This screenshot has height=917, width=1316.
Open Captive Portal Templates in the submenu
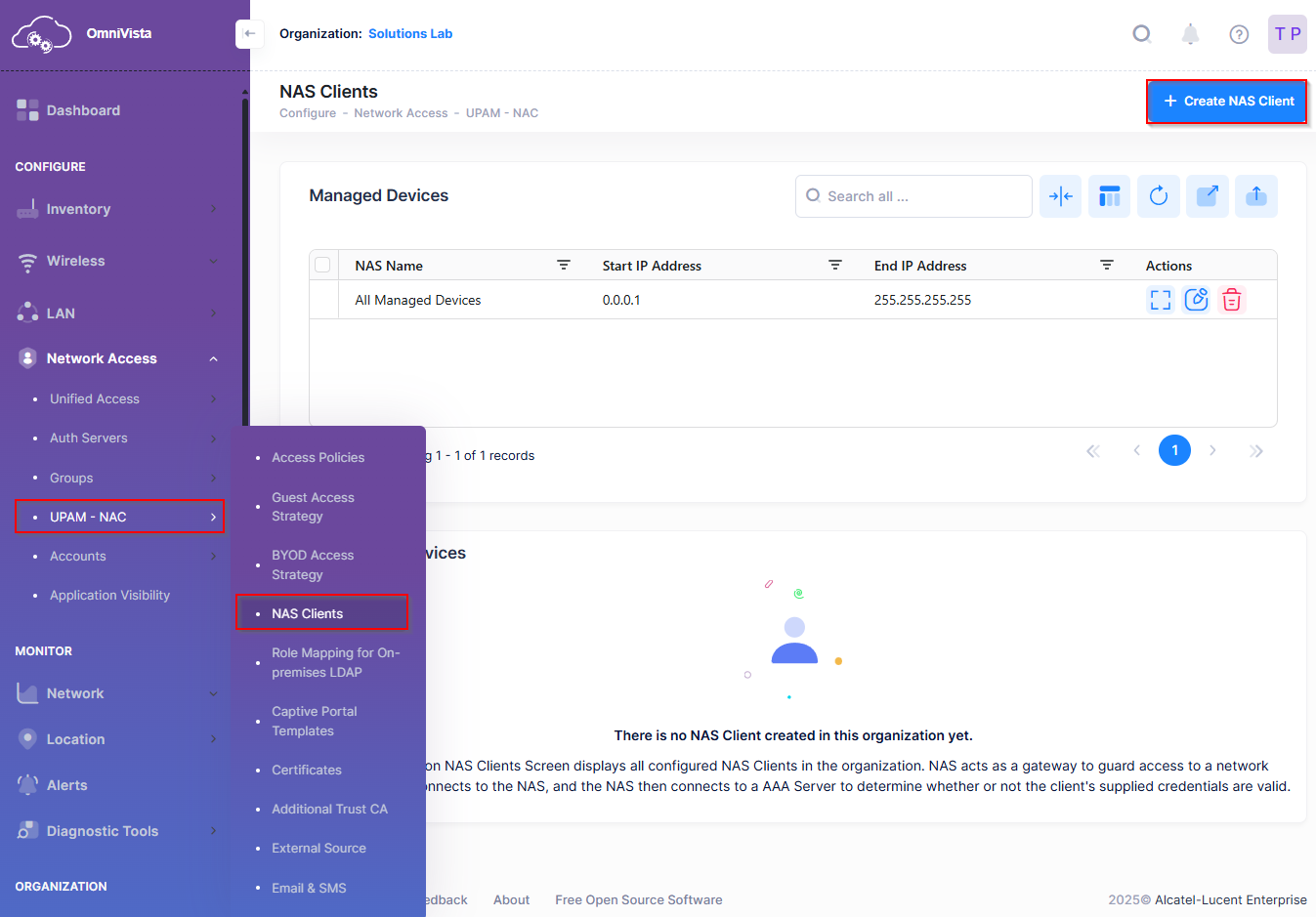314,721
